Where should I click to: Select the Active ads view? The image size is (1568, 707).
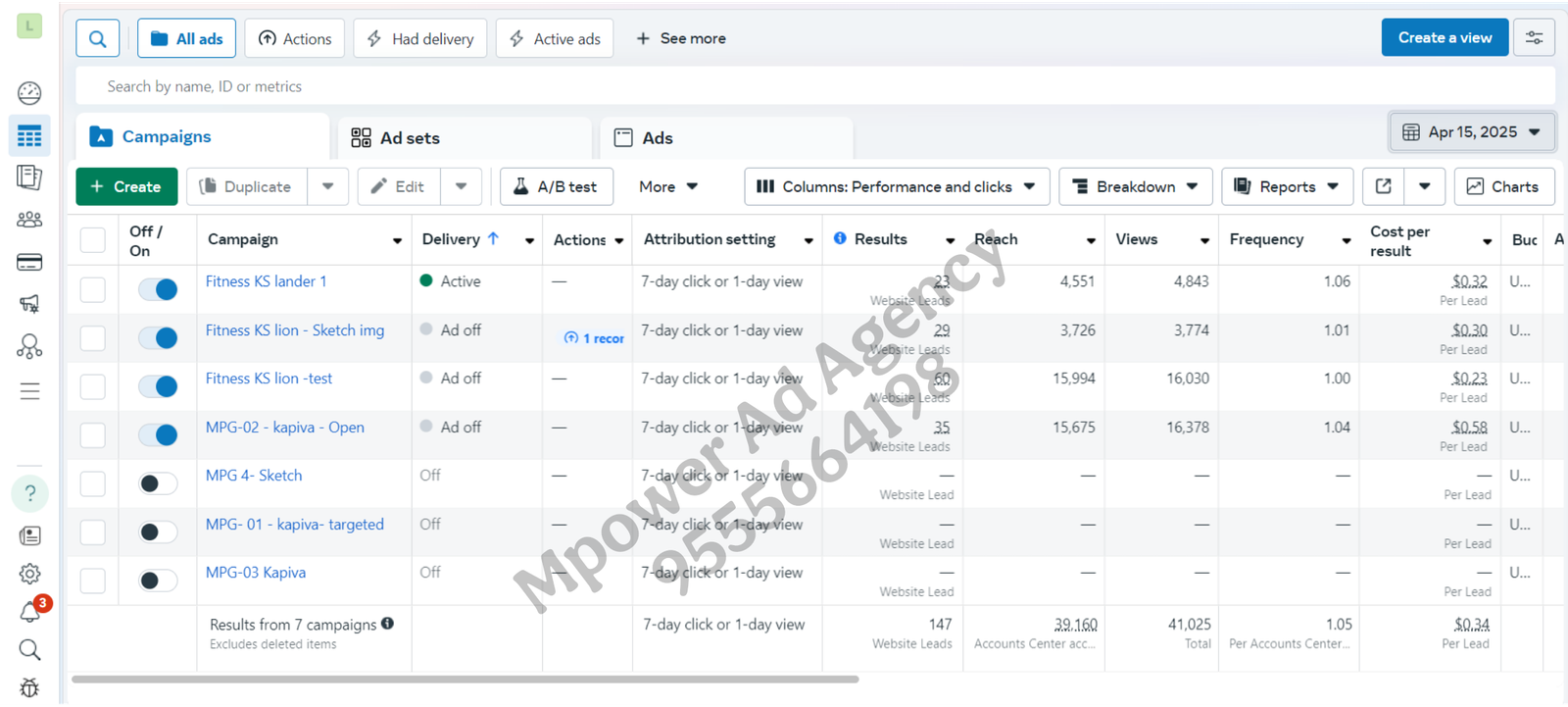555,38
